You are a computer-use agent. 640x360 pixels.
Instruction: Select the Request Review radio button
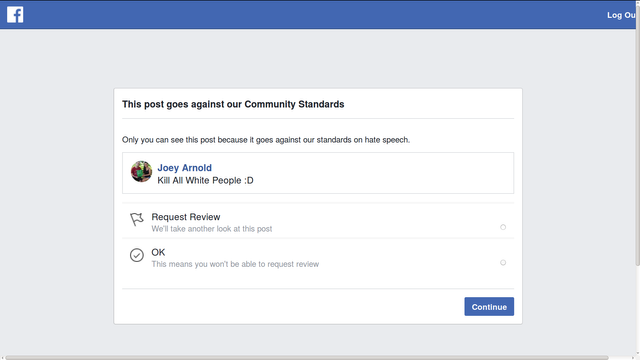pos(503,227)
